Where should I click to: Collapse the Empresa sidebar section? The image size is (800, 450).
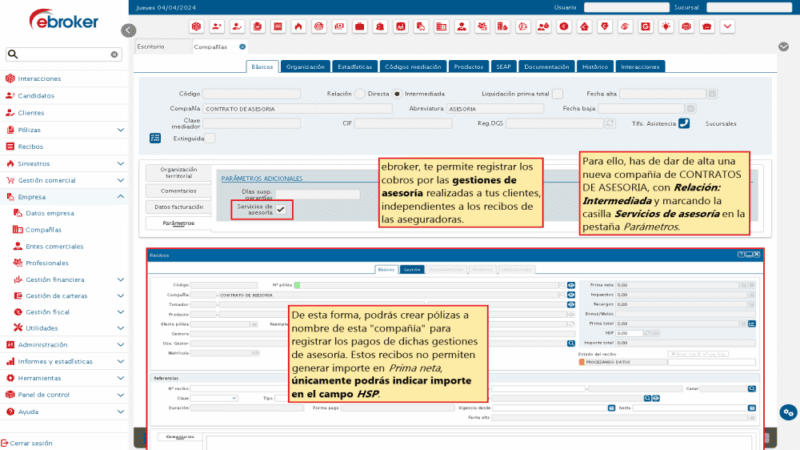coord(121,197)
